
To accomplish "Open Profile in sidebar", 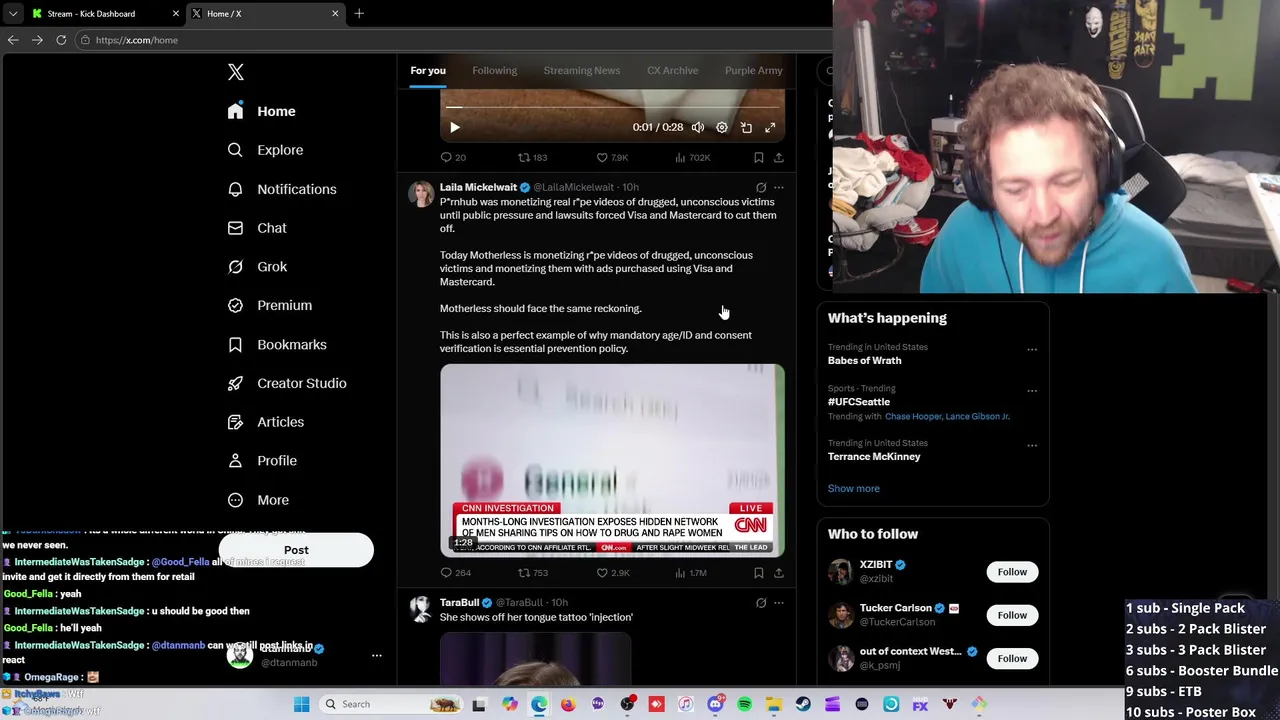I will (x=262, y=461).
